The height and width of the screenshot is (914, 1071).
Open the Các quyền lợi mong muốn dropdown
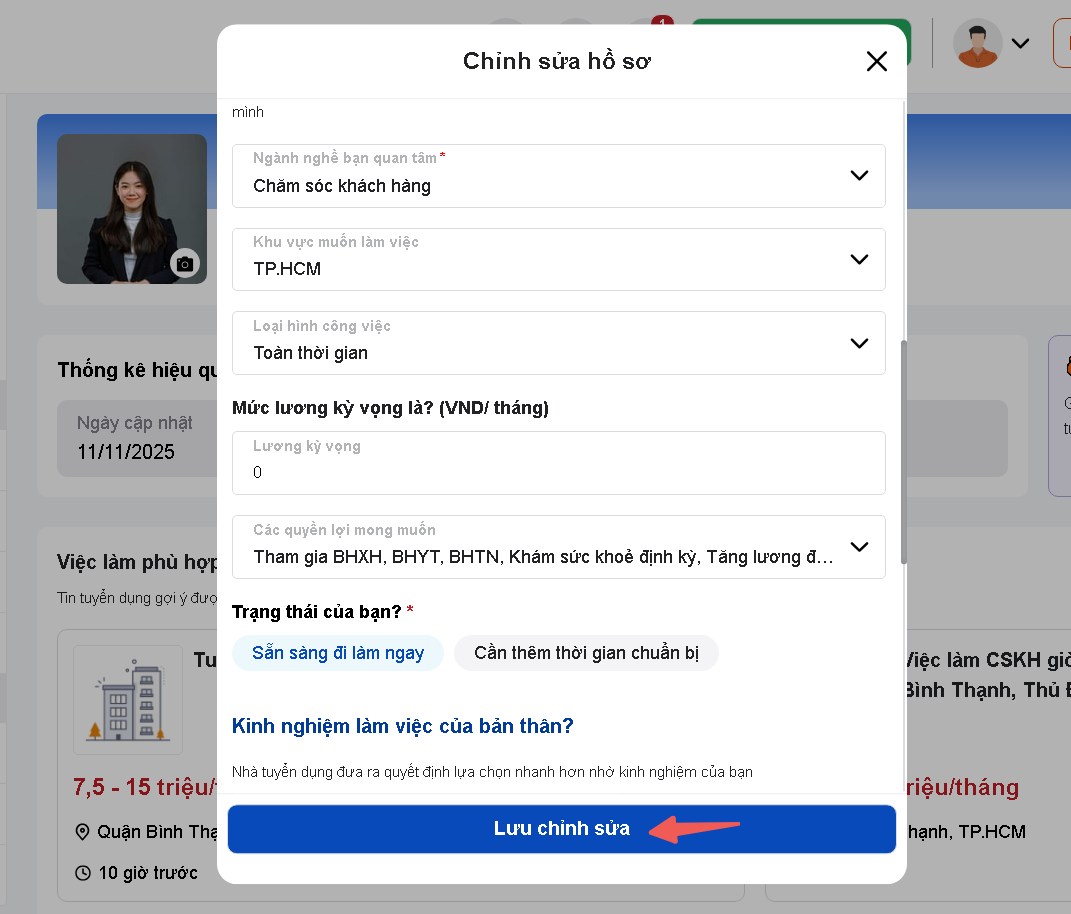coord(558,547)
